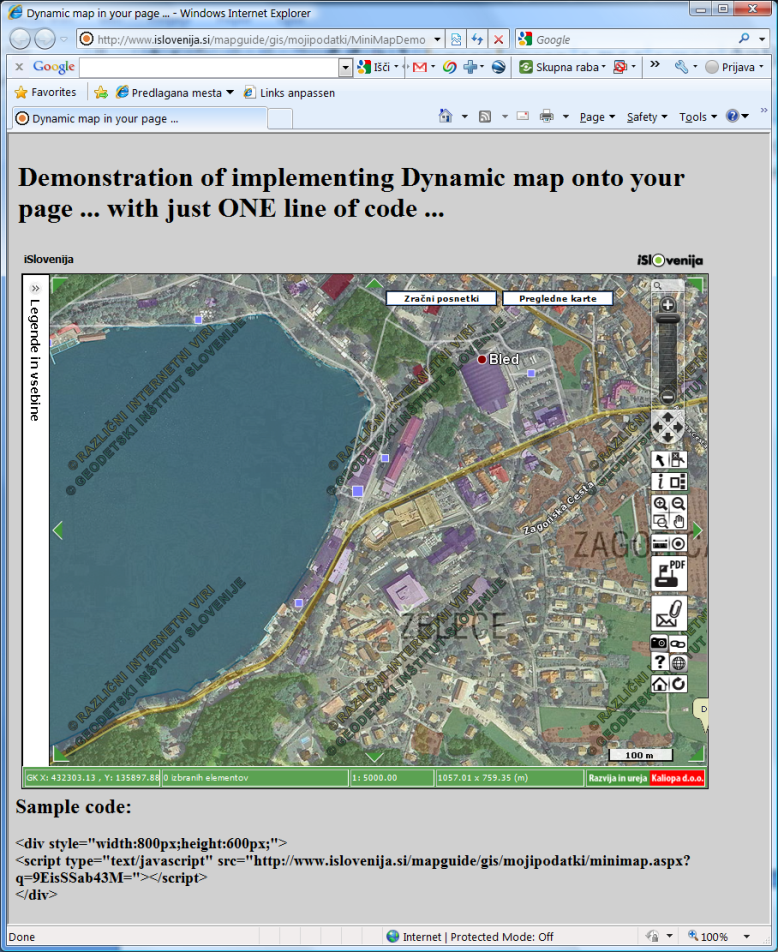
Task: Open the Page menu
Action: point(597,117)
